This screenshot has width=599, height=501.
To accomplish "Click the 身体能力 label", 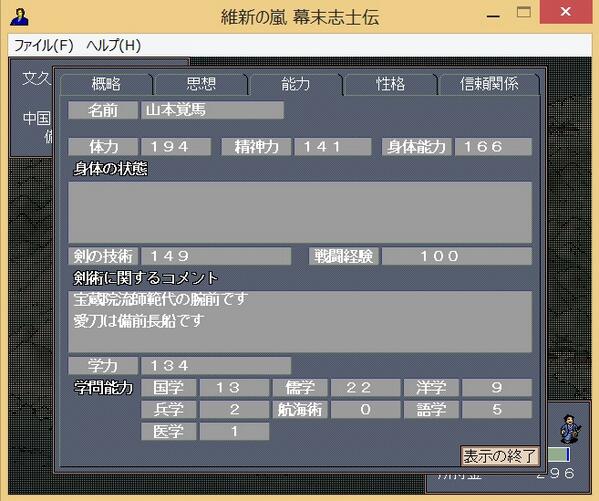I will [417, 147].
